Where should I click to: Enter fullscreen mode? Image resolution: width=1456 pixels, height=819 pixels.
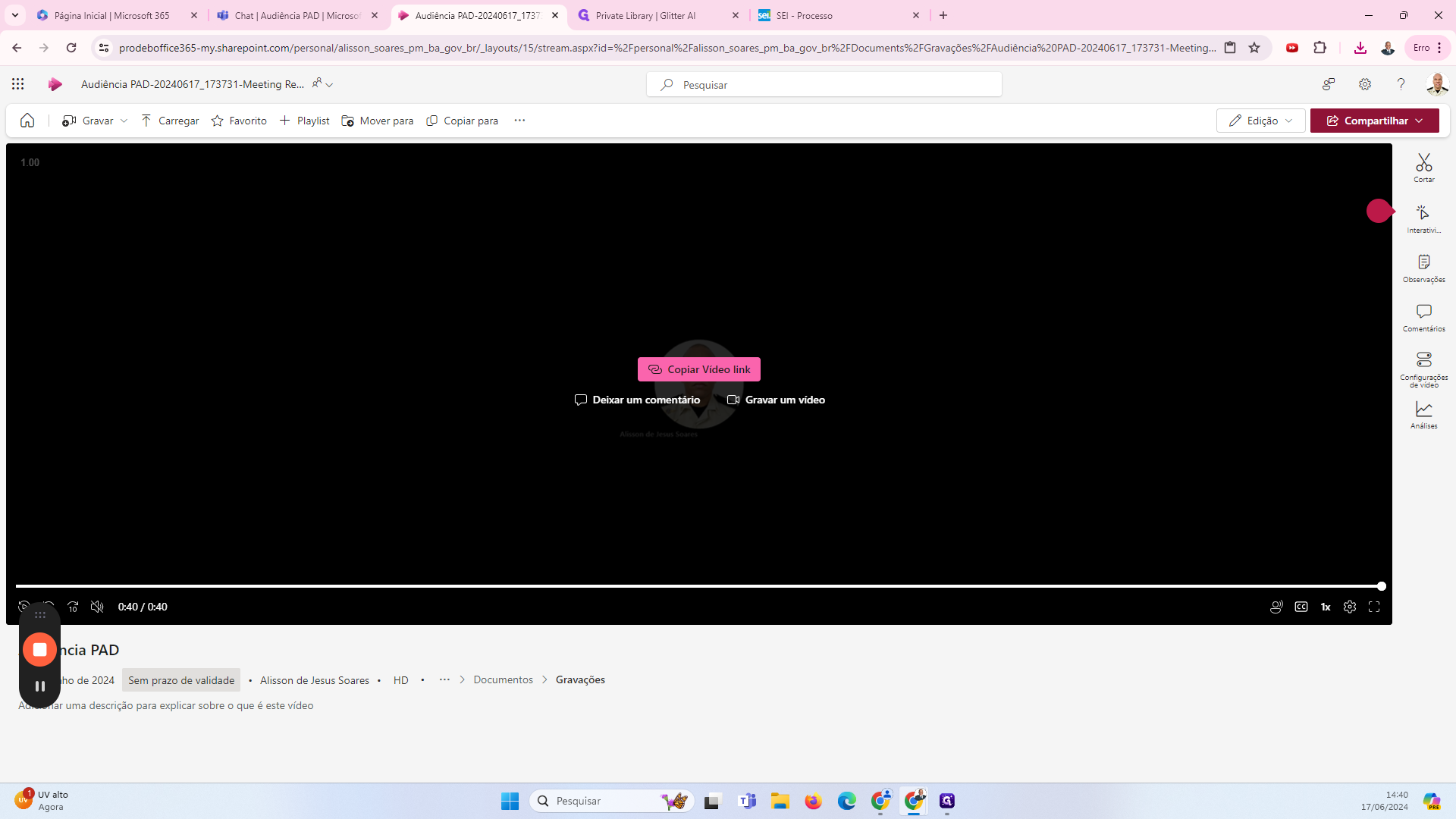click(1374, 607)
